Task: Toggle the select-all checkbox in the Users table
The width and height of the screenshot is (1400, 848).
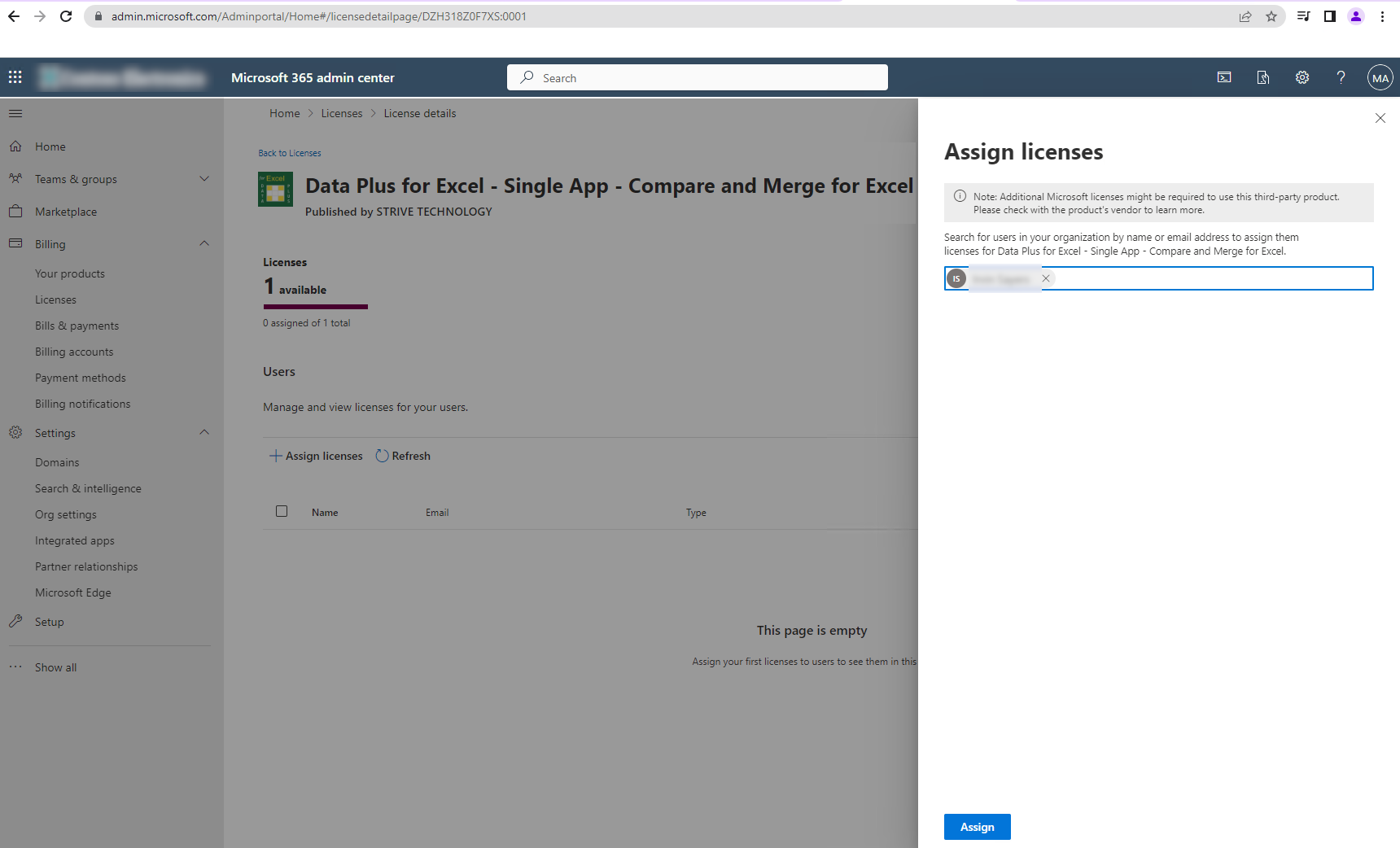Action: pos(282,511)
